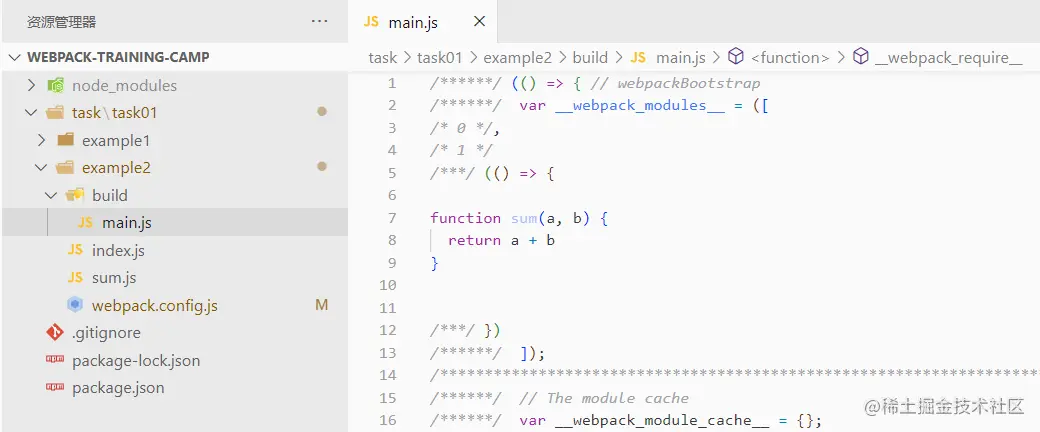Click '<function>' breadcrumb symbol
The width and height of the screenshot is (1040, 432).
[x=790, y=58]
